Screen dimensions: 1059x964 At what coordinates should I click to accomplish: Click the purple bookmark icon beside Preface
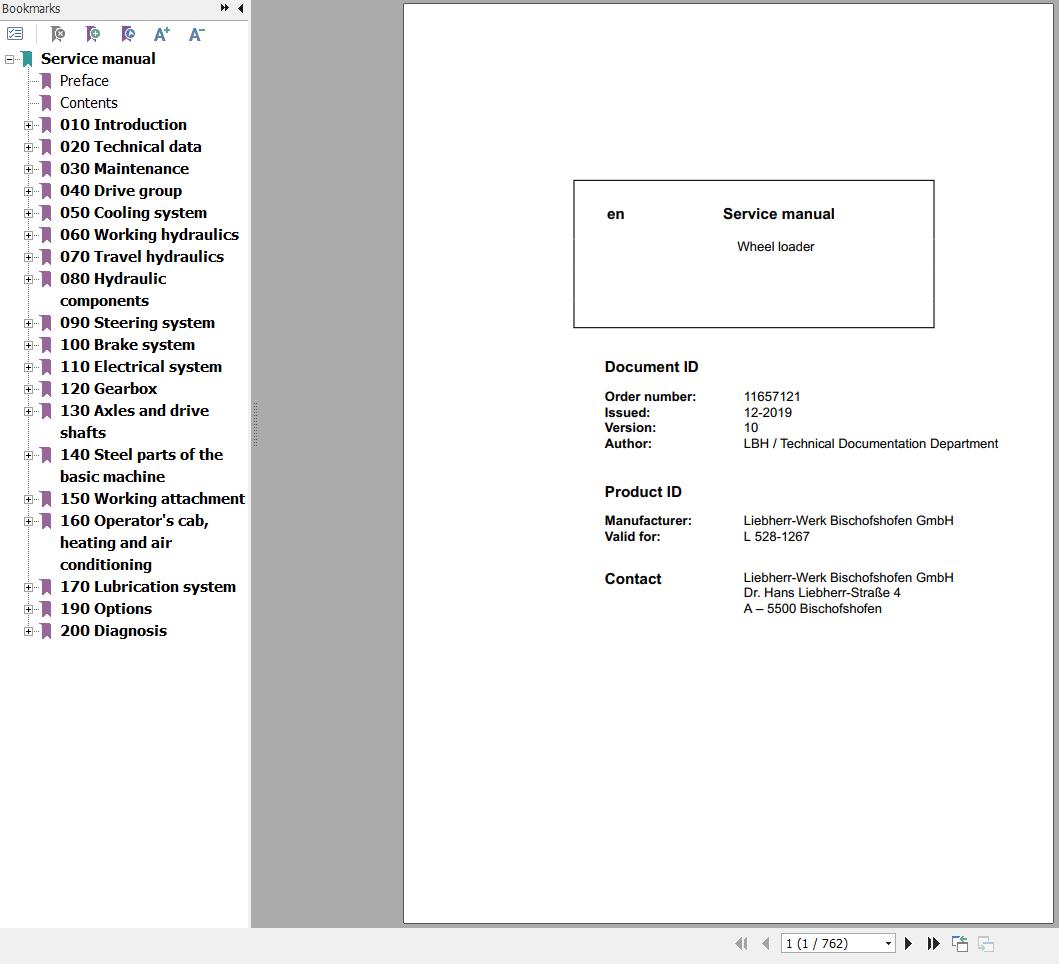coord(47,81)
